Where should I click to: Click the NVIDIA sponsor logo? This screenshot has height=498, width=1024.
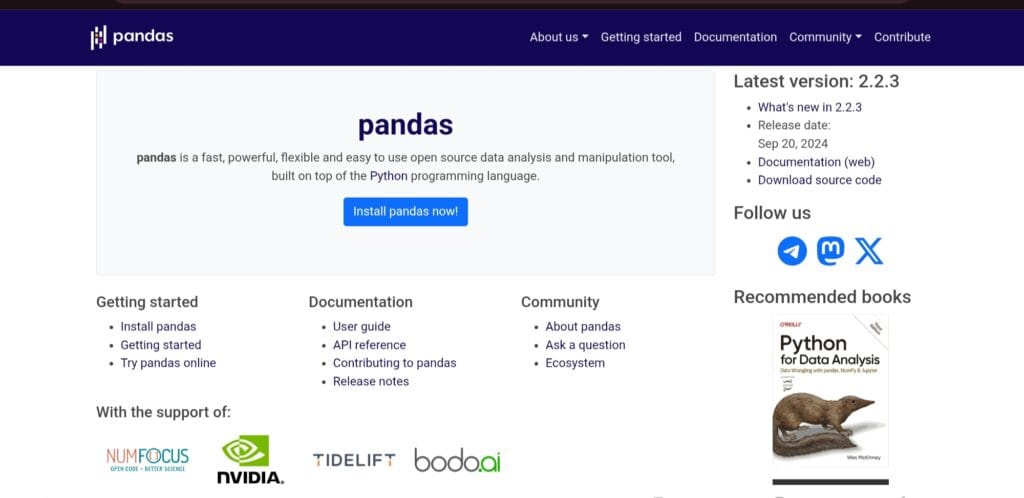(250, 460)
